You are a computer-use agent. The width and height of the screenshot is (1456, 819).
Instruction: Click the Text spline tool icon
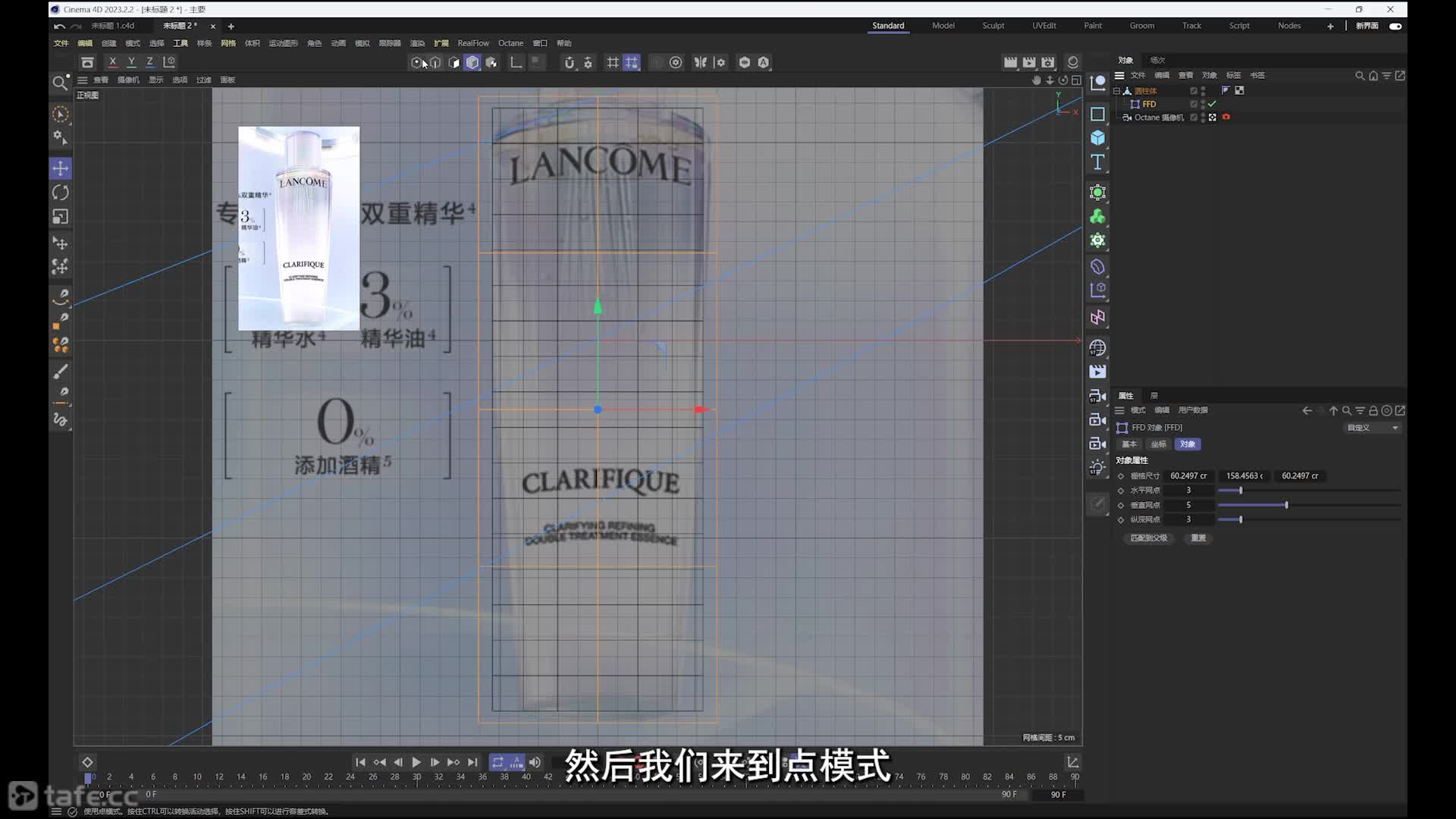[1097, 162]
